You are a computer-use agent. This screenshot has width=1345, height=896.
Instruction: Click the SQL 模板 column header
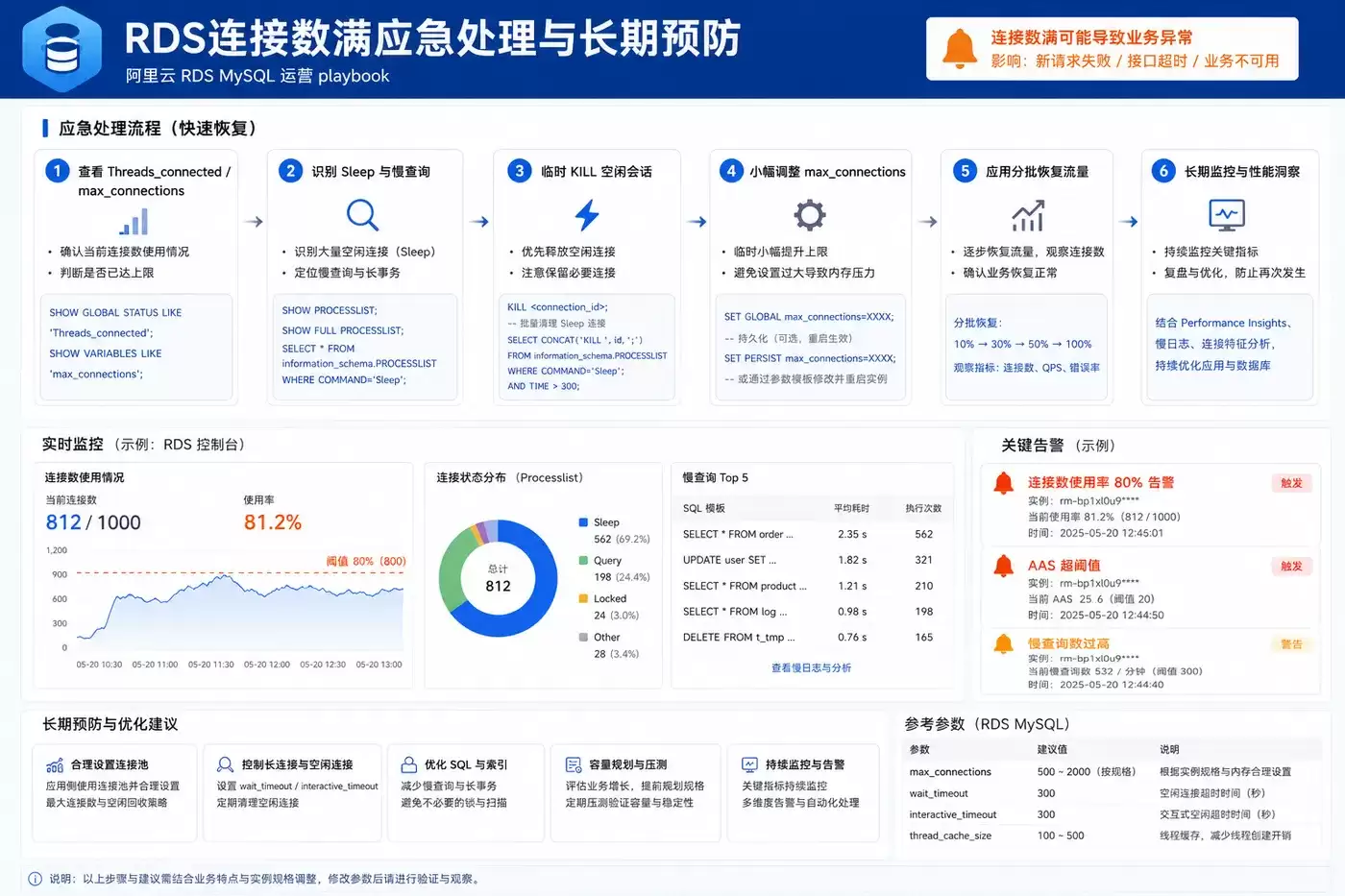[704, 508]
